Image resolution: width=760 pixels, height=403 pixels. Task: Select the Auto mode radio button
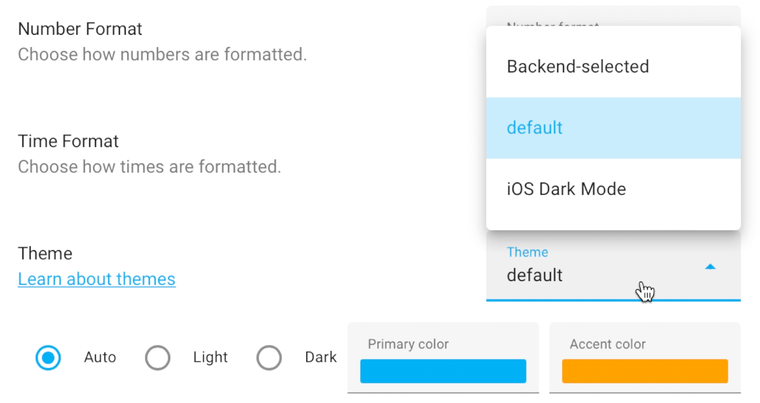(x=48, y=357)
